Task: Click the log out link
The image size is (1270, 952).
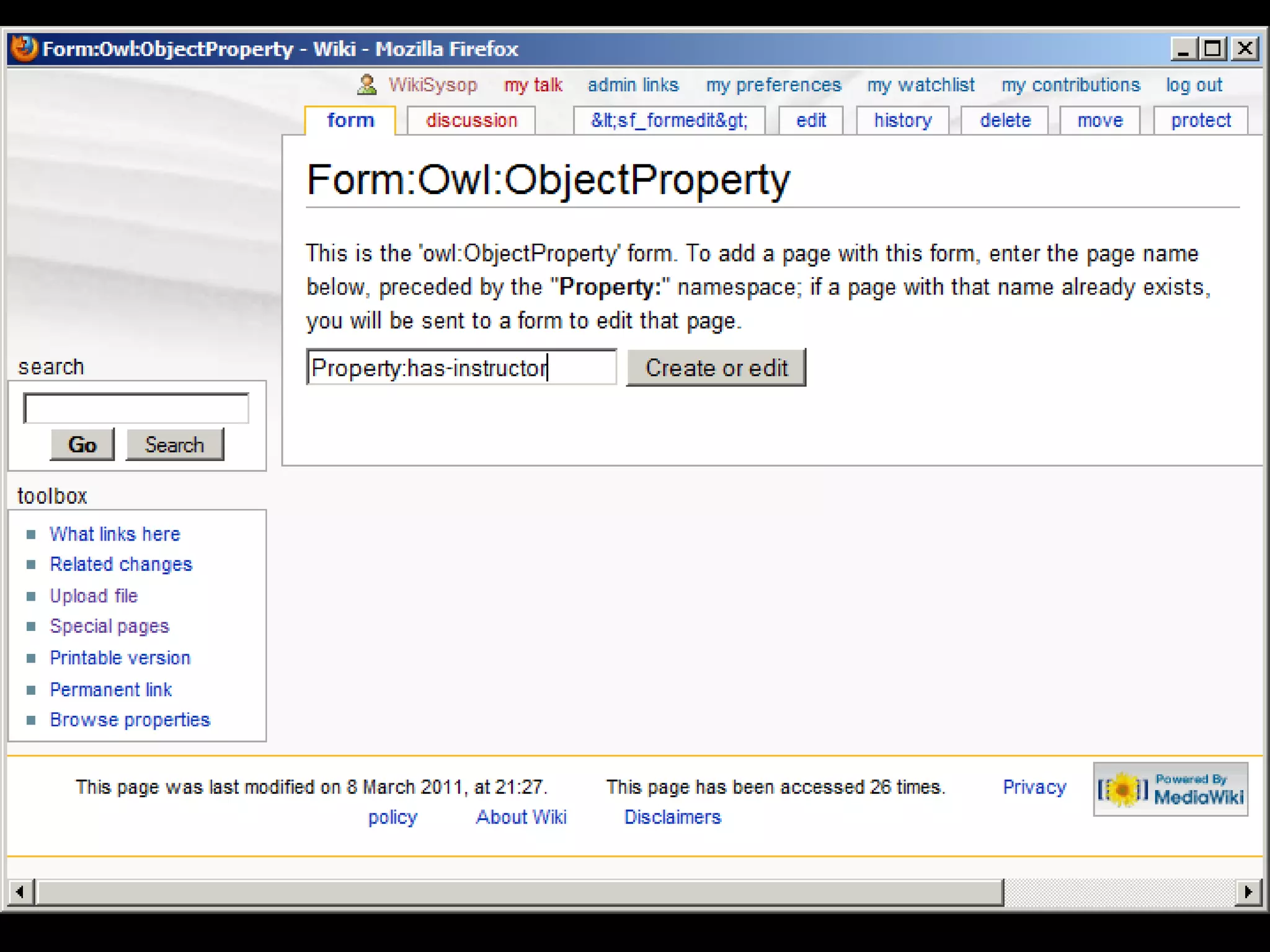Action: [1193, 85]
